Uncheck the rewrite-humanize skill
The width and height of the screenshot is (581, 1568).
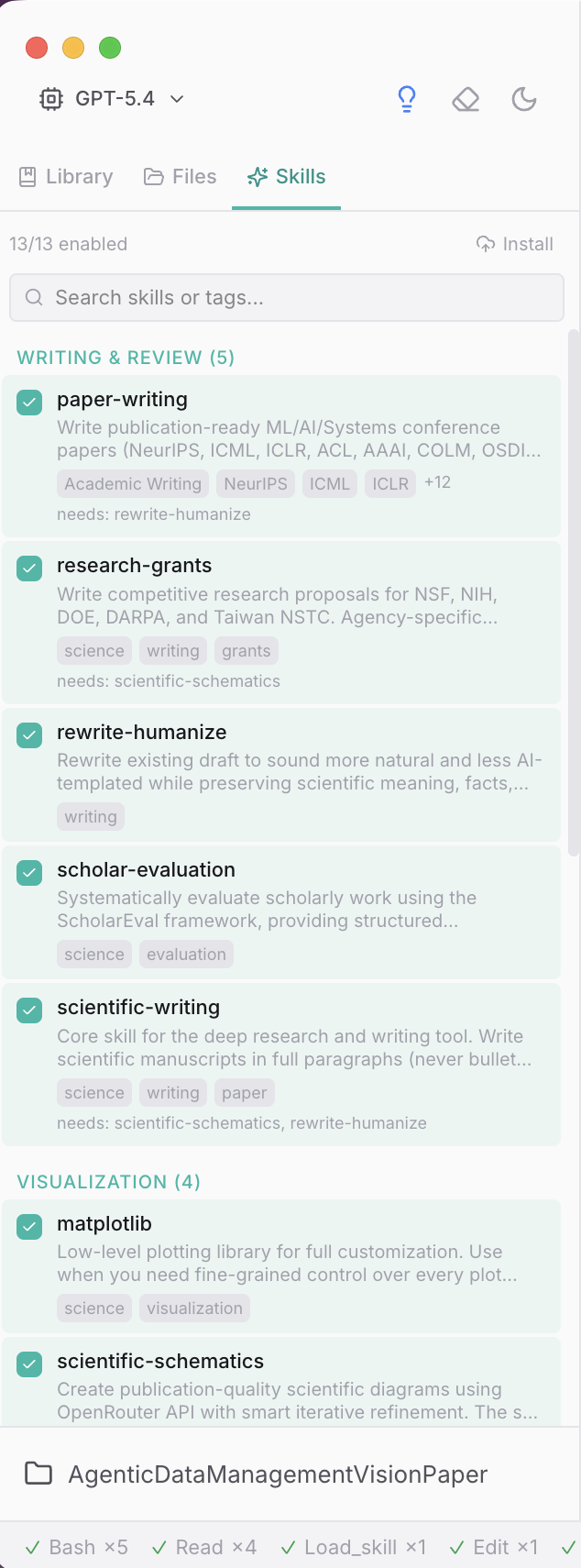click(28, 734)
